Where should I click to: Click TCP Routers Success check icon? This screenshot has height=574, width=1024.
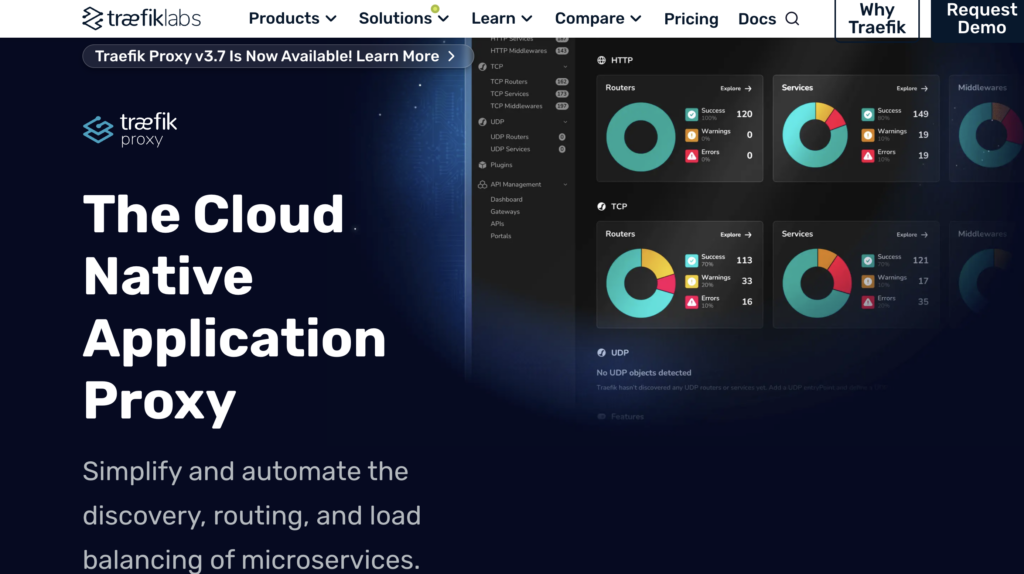692,261
